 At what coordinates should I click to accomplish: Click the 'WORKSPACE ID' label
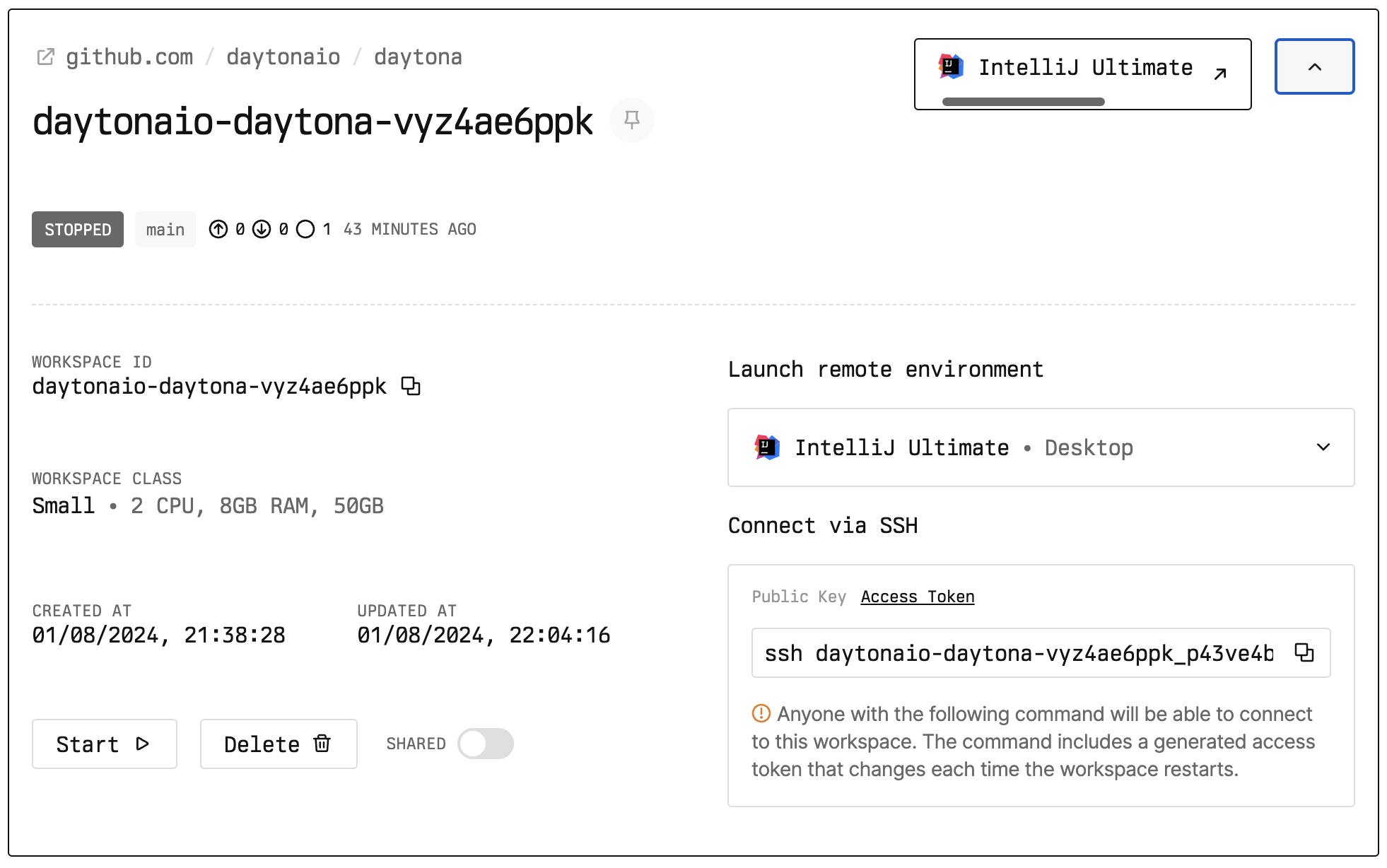click(92, 362)
